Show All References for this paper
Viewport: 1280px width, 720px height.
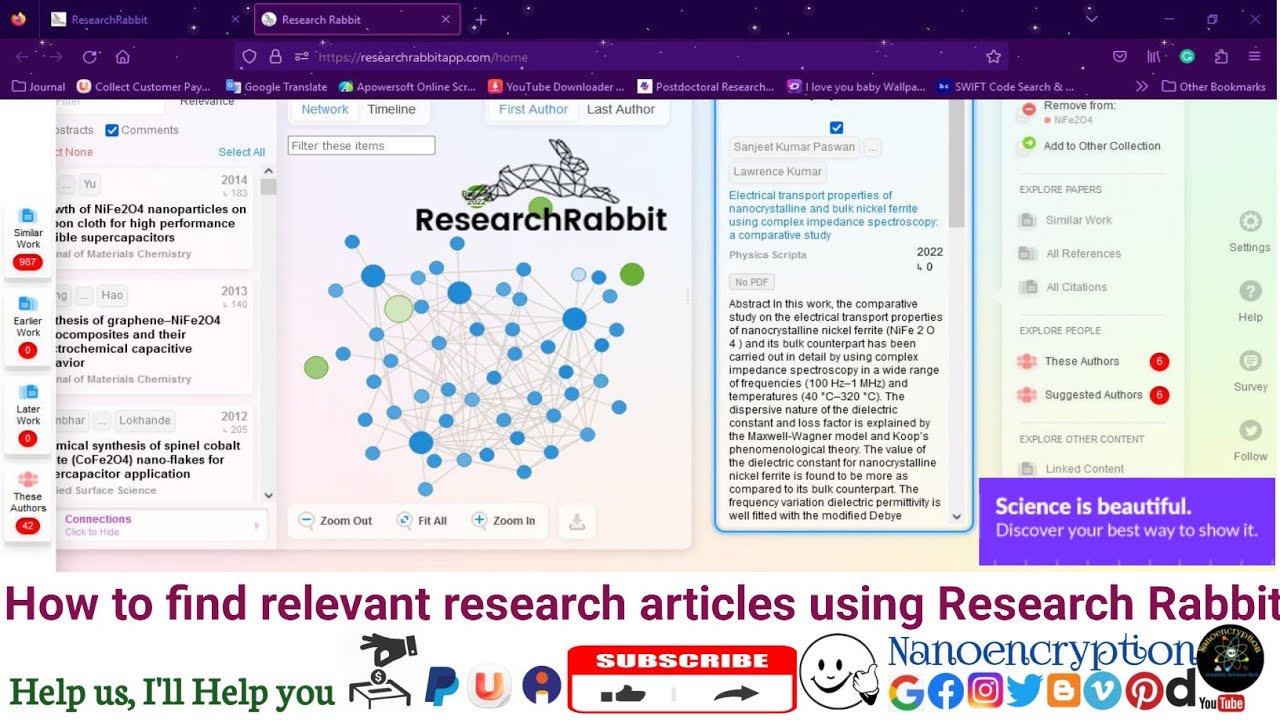[x=1070, y=254]
